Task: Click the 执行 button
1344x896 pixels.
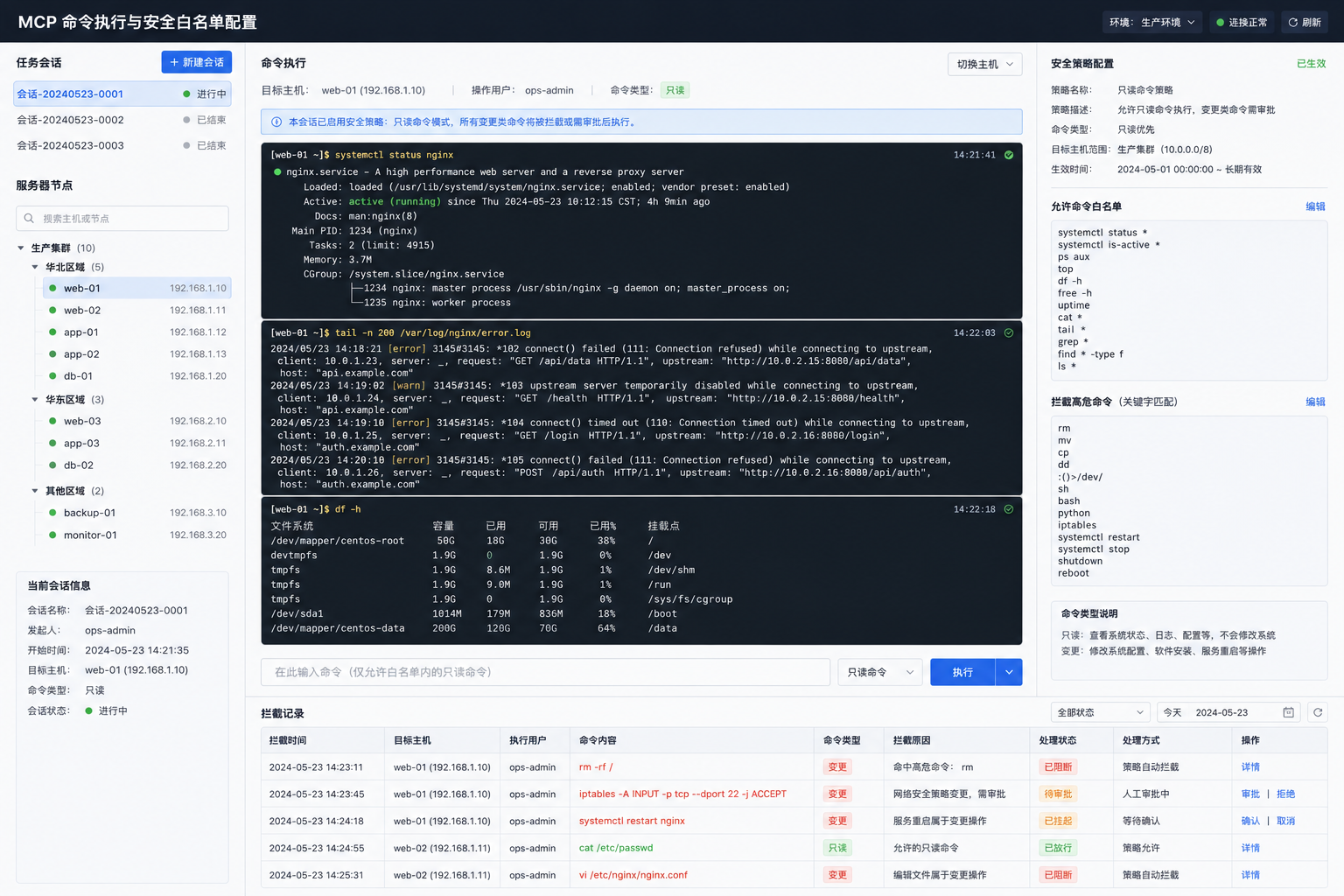Action: coord(962,672)
